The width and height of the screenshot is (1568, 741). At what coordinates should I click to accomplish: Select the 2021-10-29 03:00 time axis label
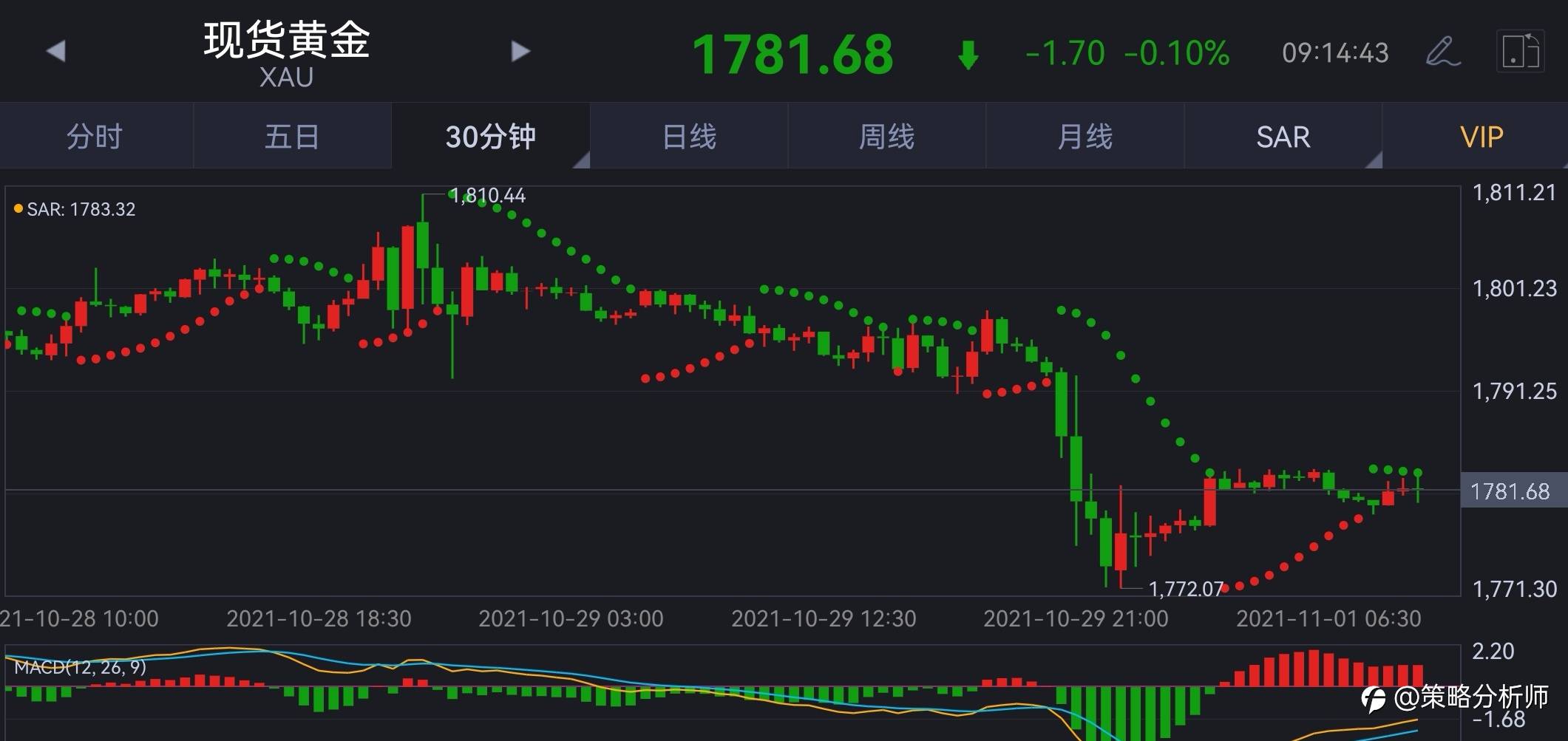pyautogui.click(x=571, y=618)
